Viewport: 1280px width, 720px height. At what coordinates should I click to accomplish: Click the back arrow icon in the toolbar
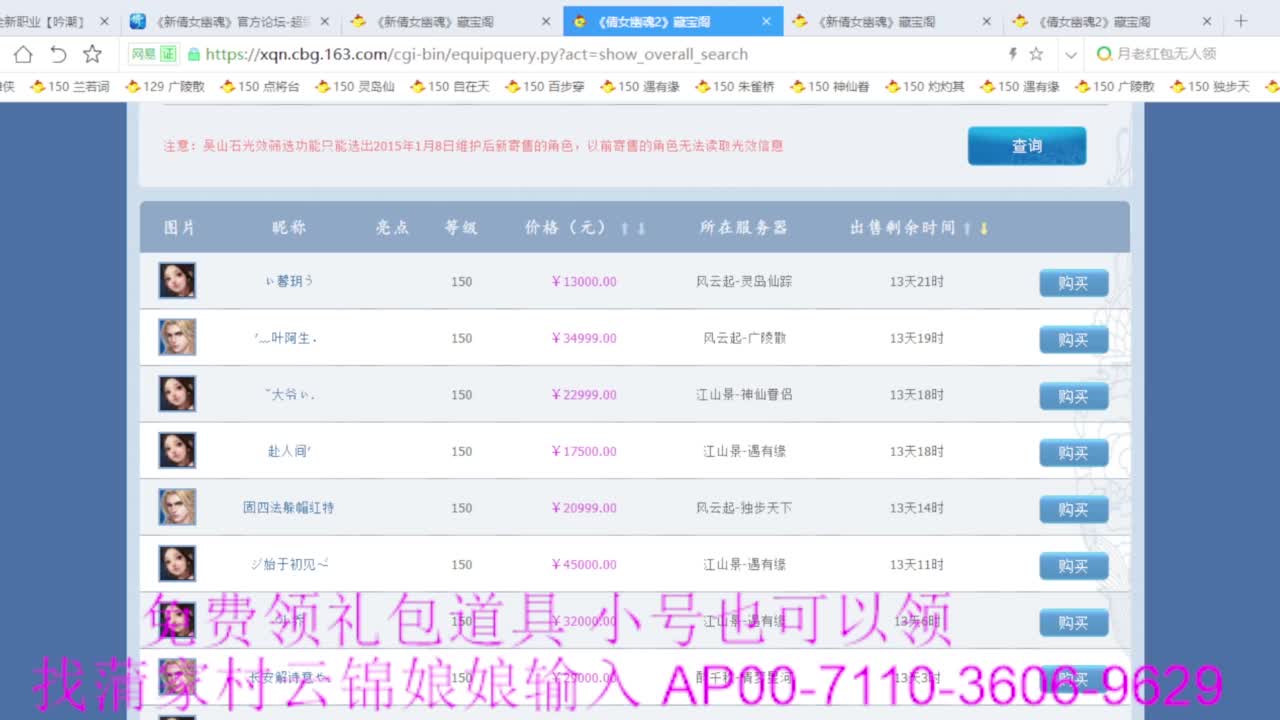click(58, 55)
